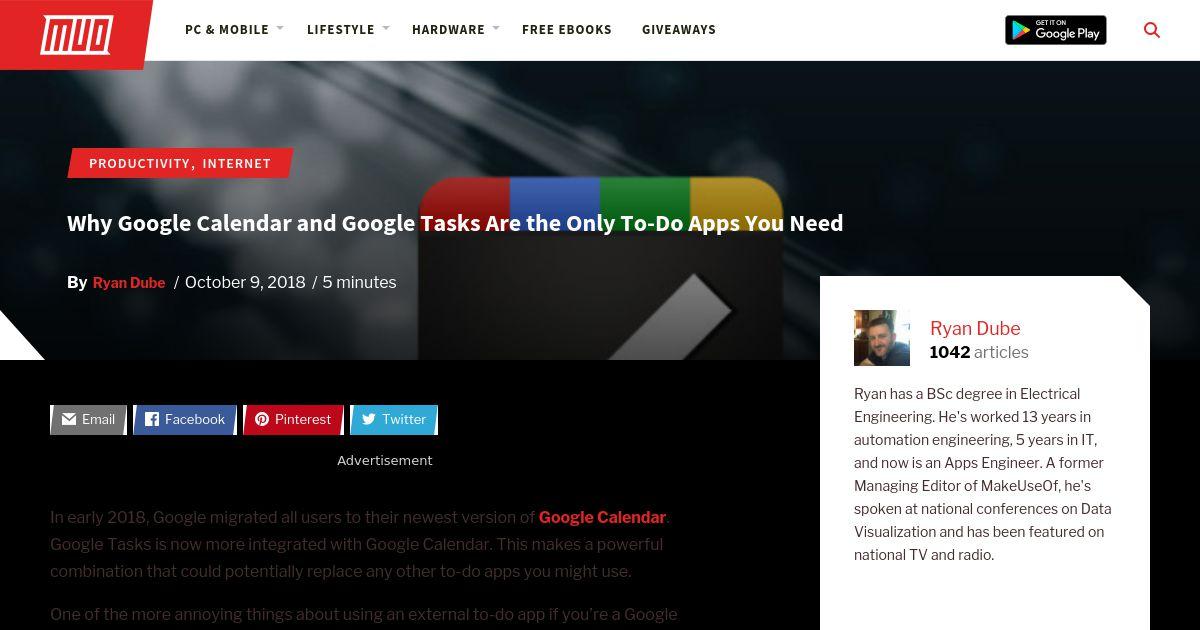Open the PC & MOBILE menu
The image size is (1200, 630).
point(227,30)
